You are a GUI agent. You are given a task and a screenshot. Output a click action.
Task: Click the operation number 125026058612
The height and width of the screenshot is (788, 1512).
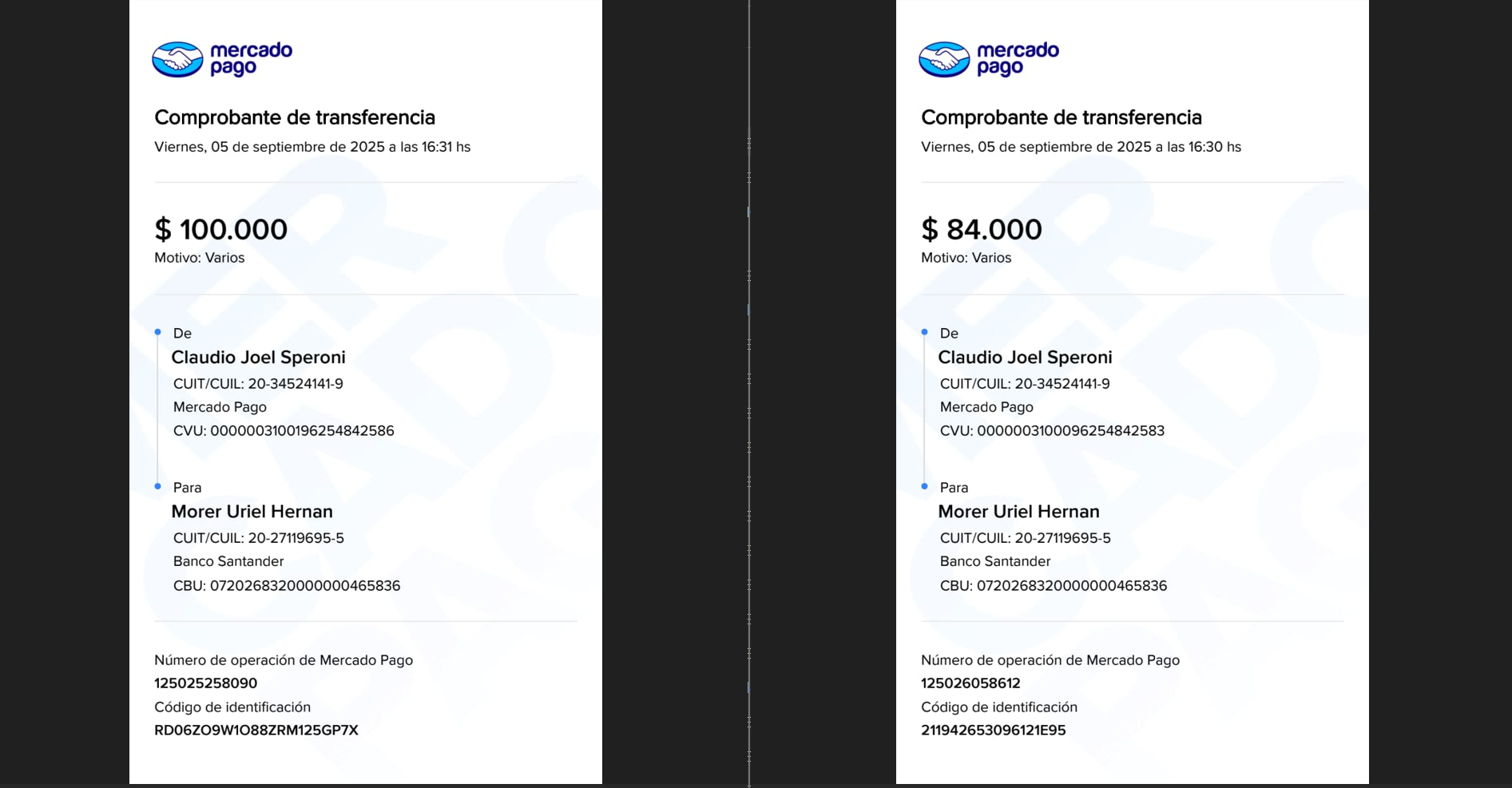970,683
